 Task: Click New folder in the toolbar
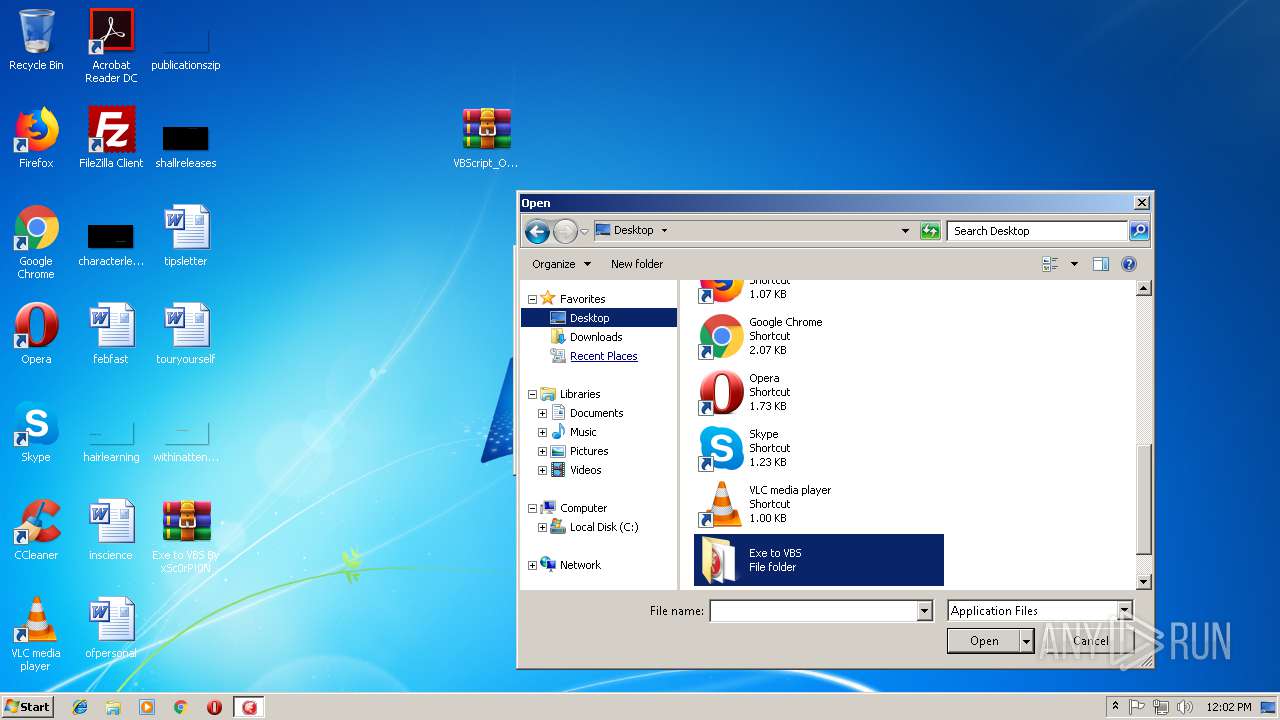point(637,264)
